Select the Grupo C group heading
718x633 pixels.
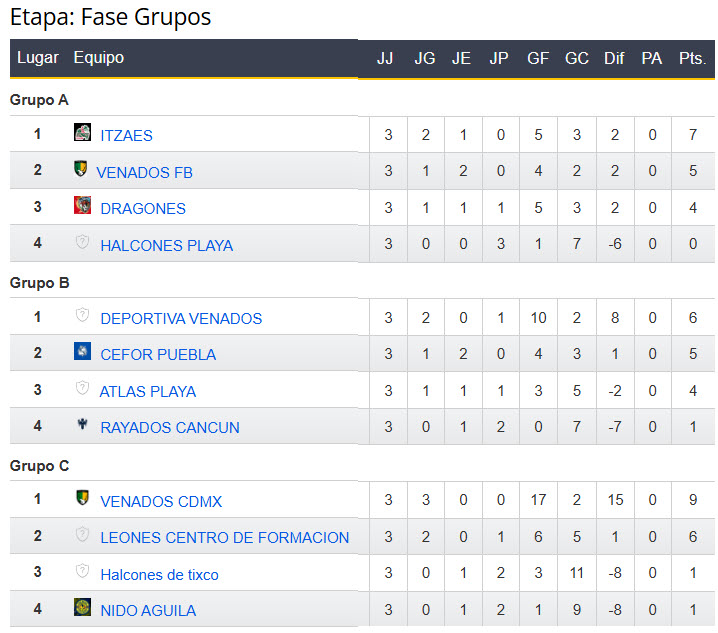40,466
